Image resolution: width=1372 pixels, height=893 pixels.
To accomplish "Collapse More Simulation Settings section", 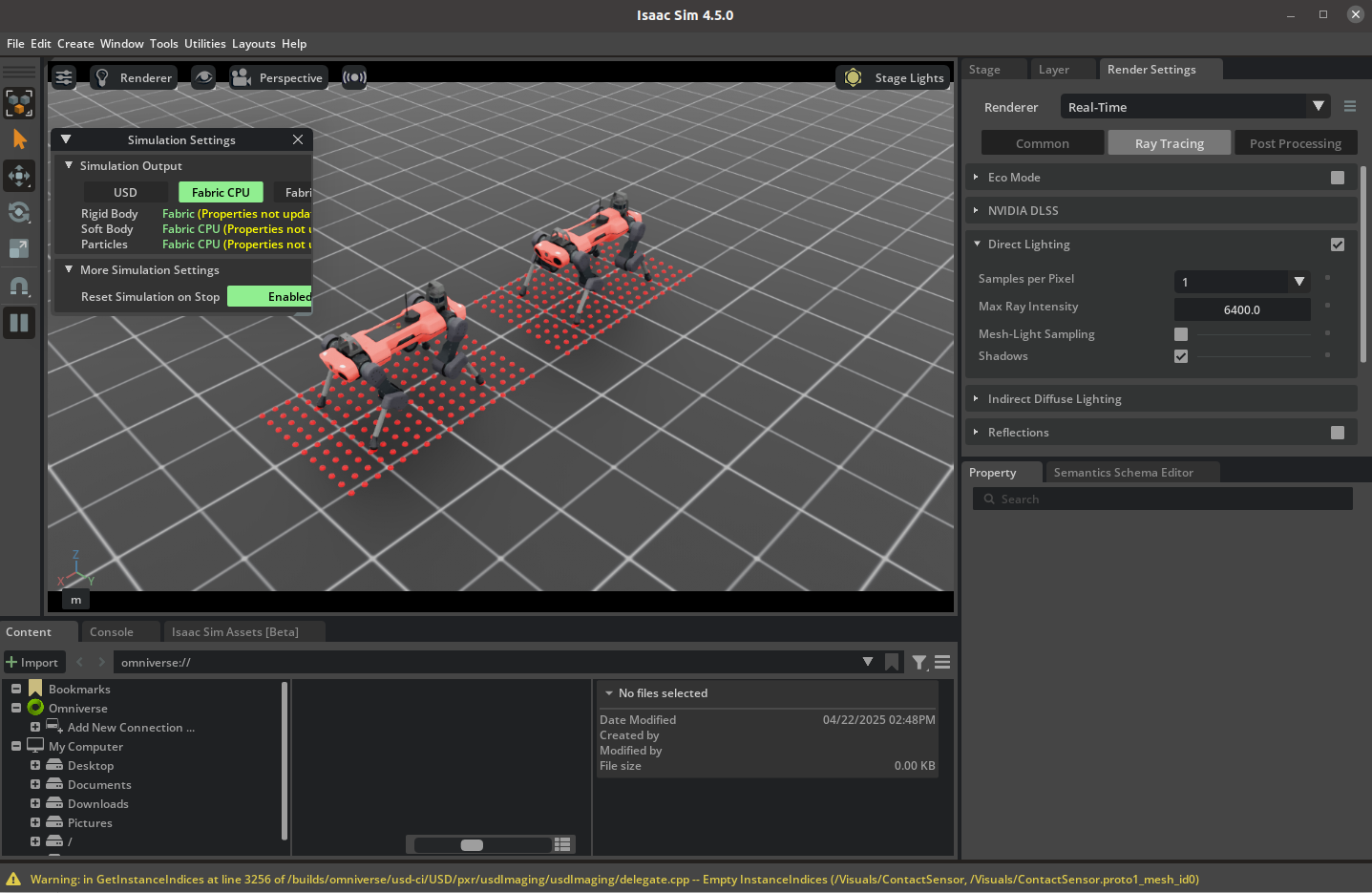I will 69,269.
